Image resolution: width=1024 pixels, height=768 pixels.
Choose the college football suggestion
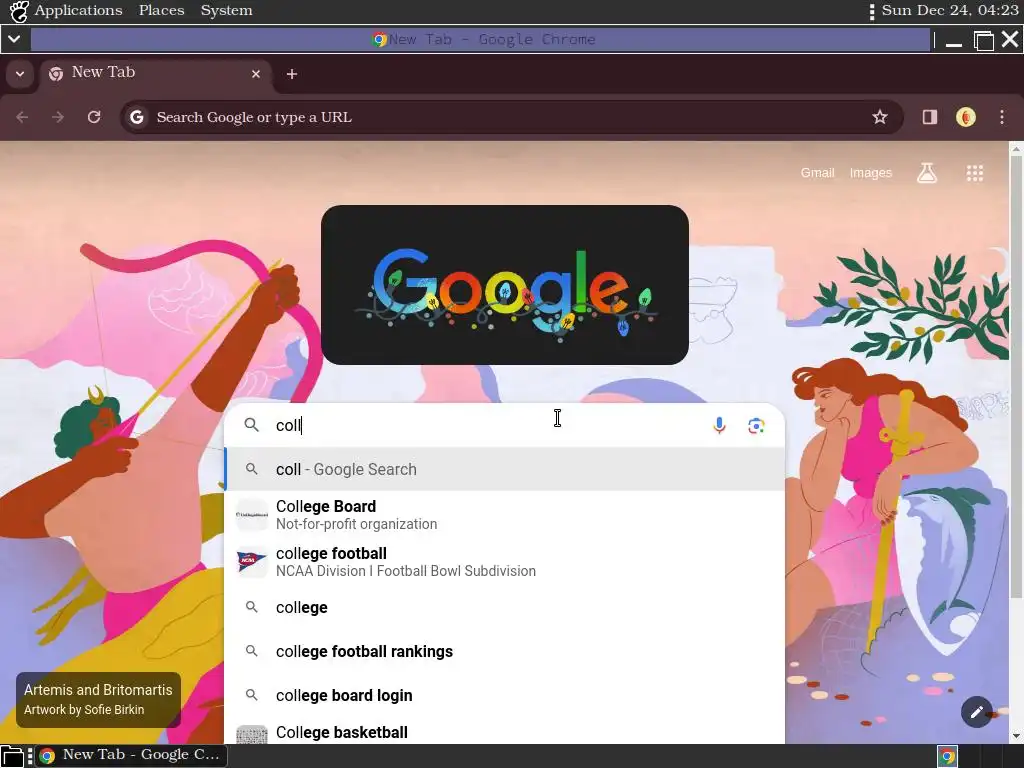pyautogui.click(x=505, y=562)
